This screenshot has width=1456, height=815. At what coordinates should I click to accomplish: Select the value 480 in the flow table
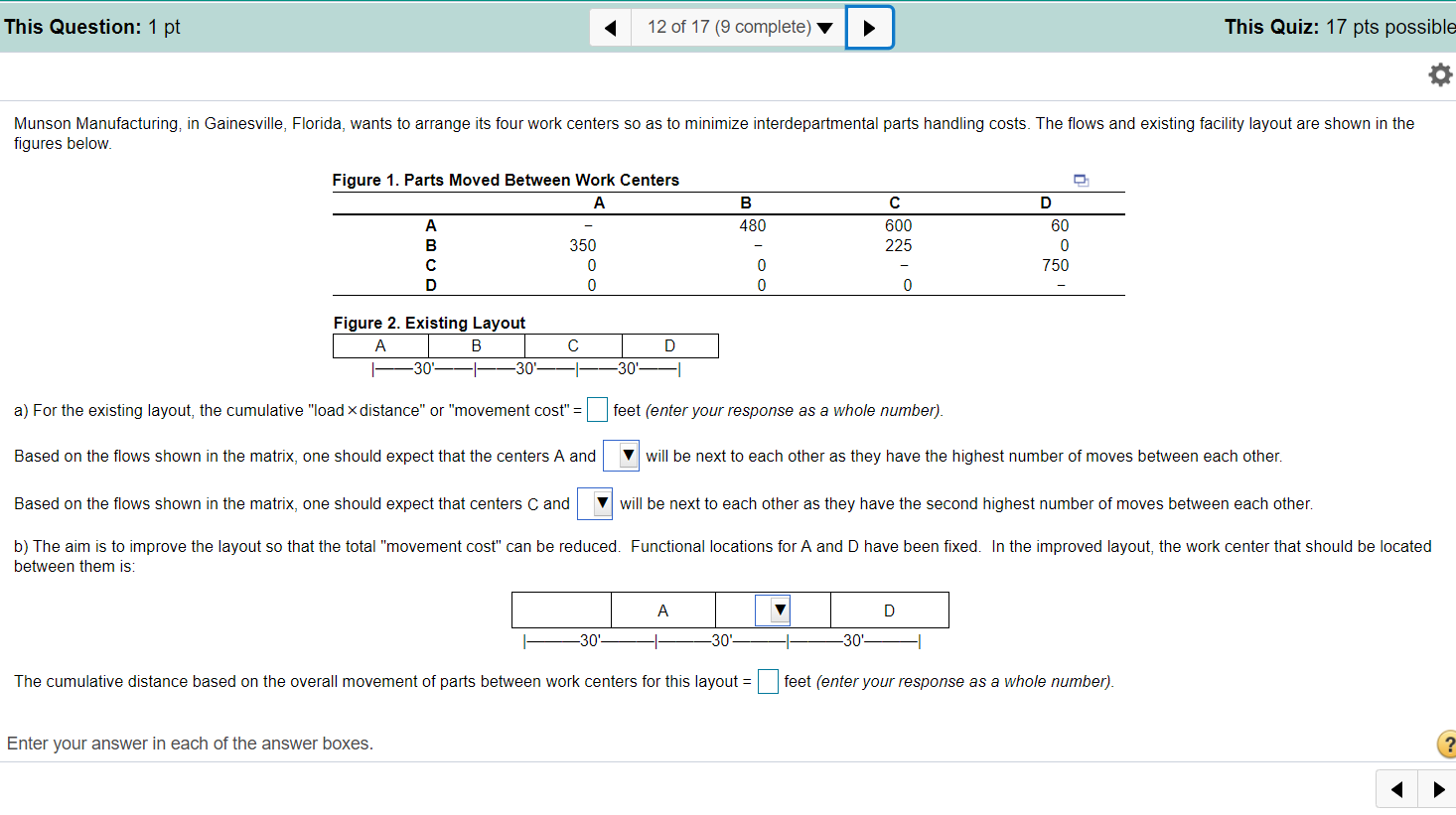pyautogui.click(x=753, y=225)
